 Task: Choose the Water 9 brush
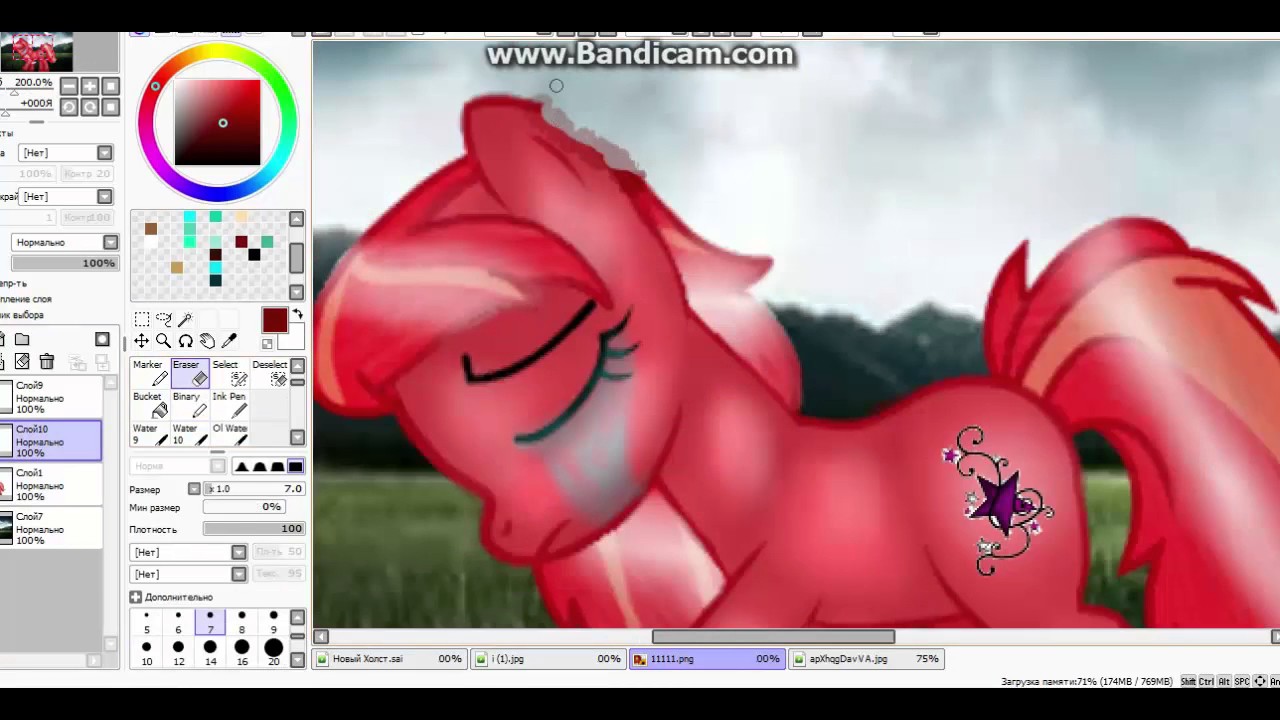coord(150,435)
